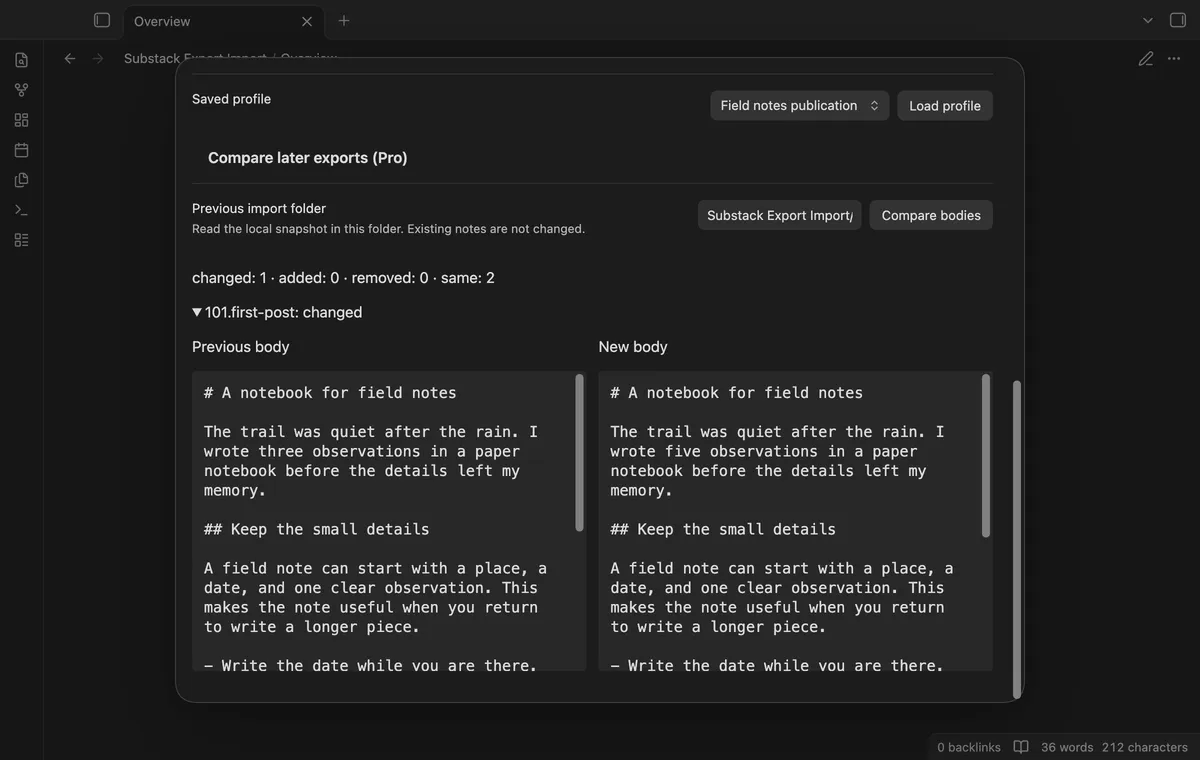
Task: Open graph view icon
Action: point(21,90)
